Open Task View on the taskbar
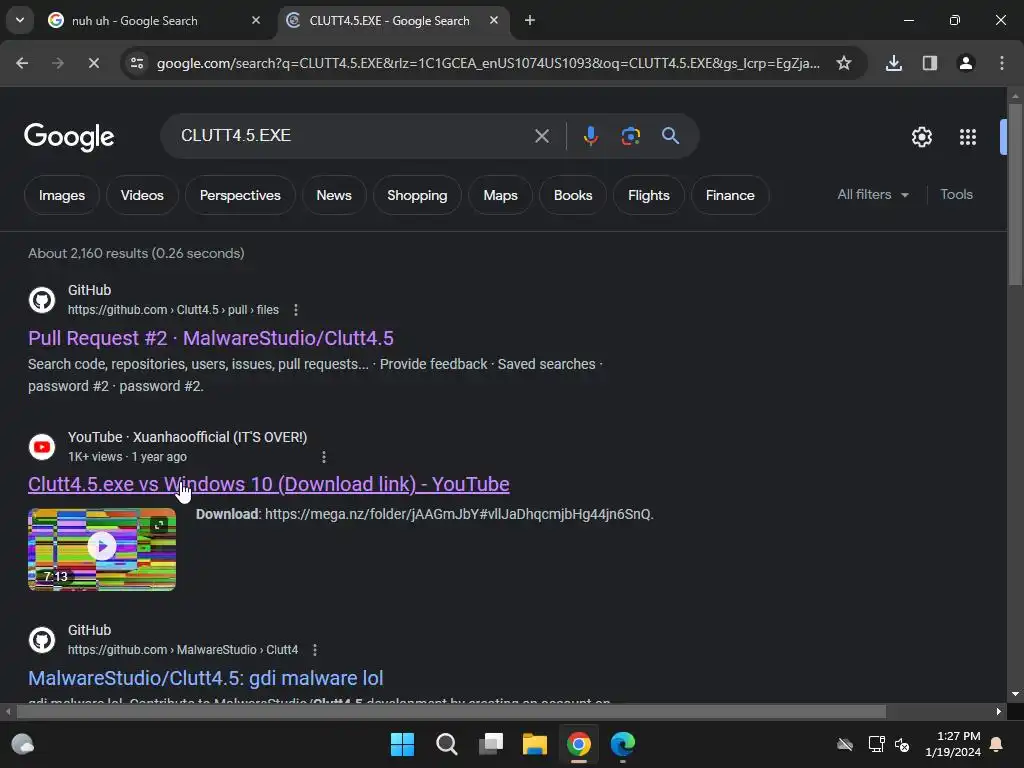This screenshot has width=1024, height=768. point(490,744)
